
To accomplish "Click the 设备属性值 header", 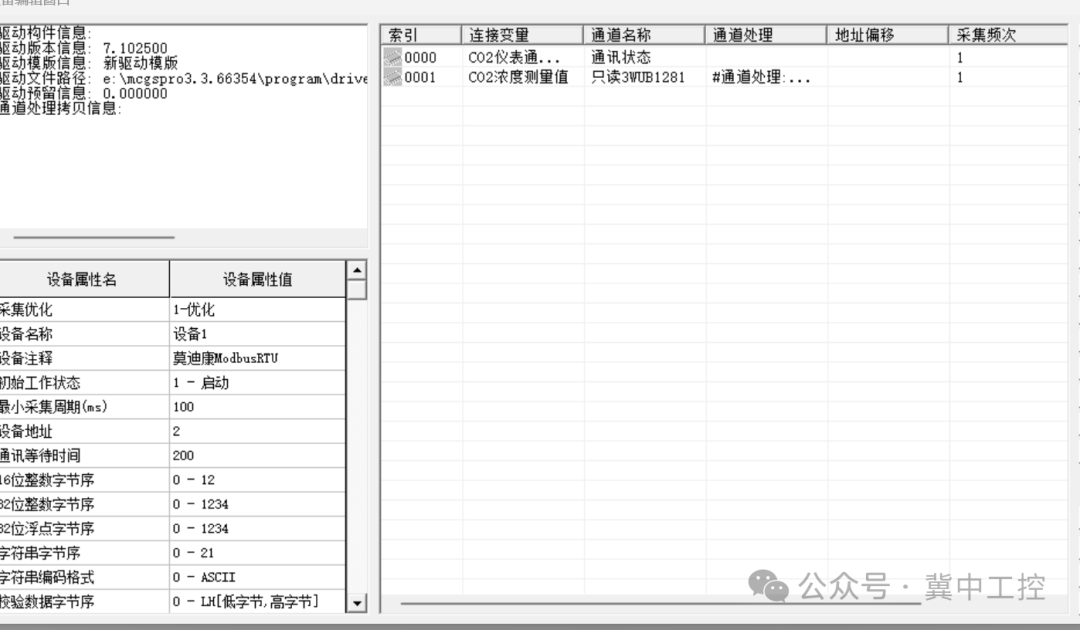I will pos(258,279).
